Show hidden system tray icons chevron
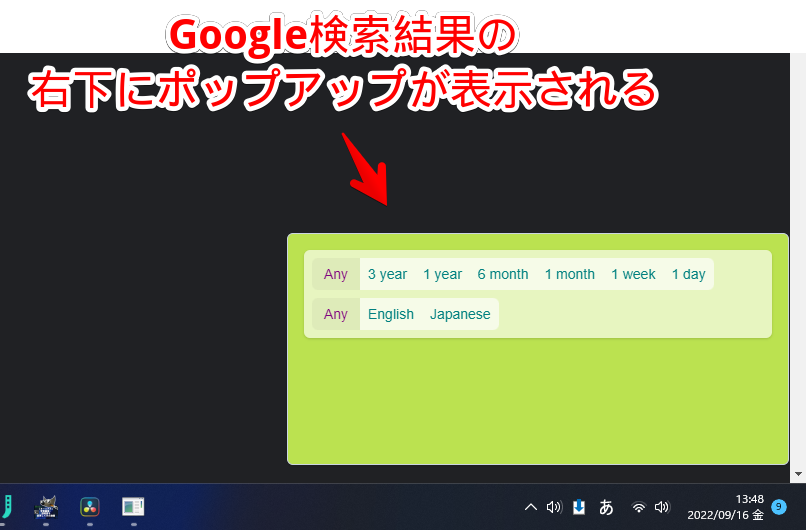The width and height of the screenshot is (806, 530). coord(531,507)
